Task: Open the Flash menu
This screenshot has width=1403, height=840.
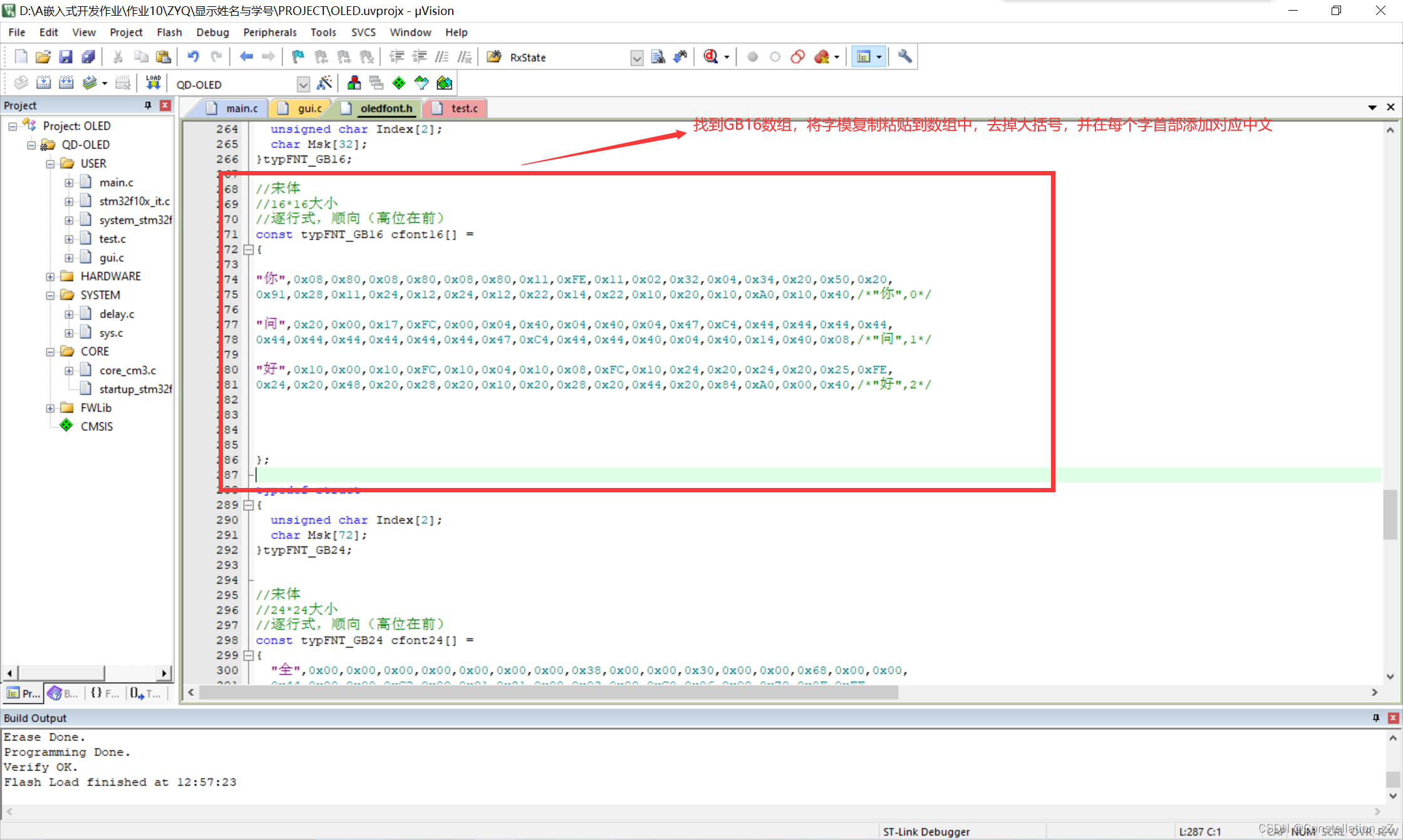Action: 168,32
